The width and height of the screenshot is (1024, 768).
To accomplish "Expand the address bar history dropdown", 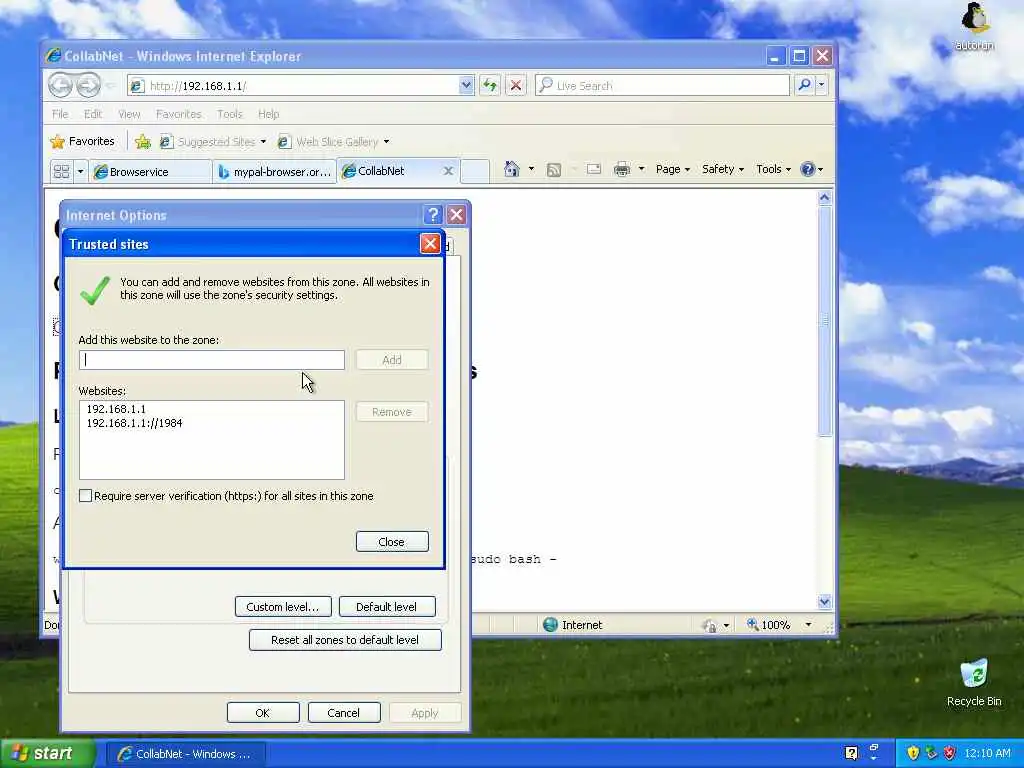I will pos(466,85).
